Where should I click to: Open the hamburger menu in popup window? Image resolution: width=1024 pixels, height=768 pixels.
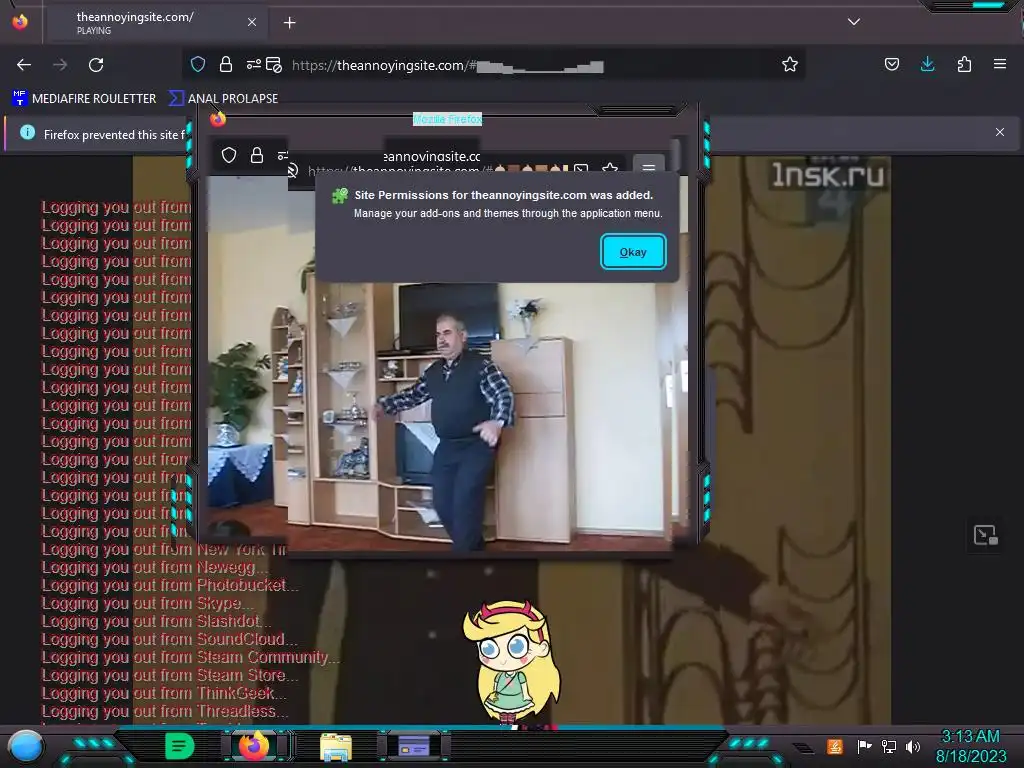[x=648, y=166]
